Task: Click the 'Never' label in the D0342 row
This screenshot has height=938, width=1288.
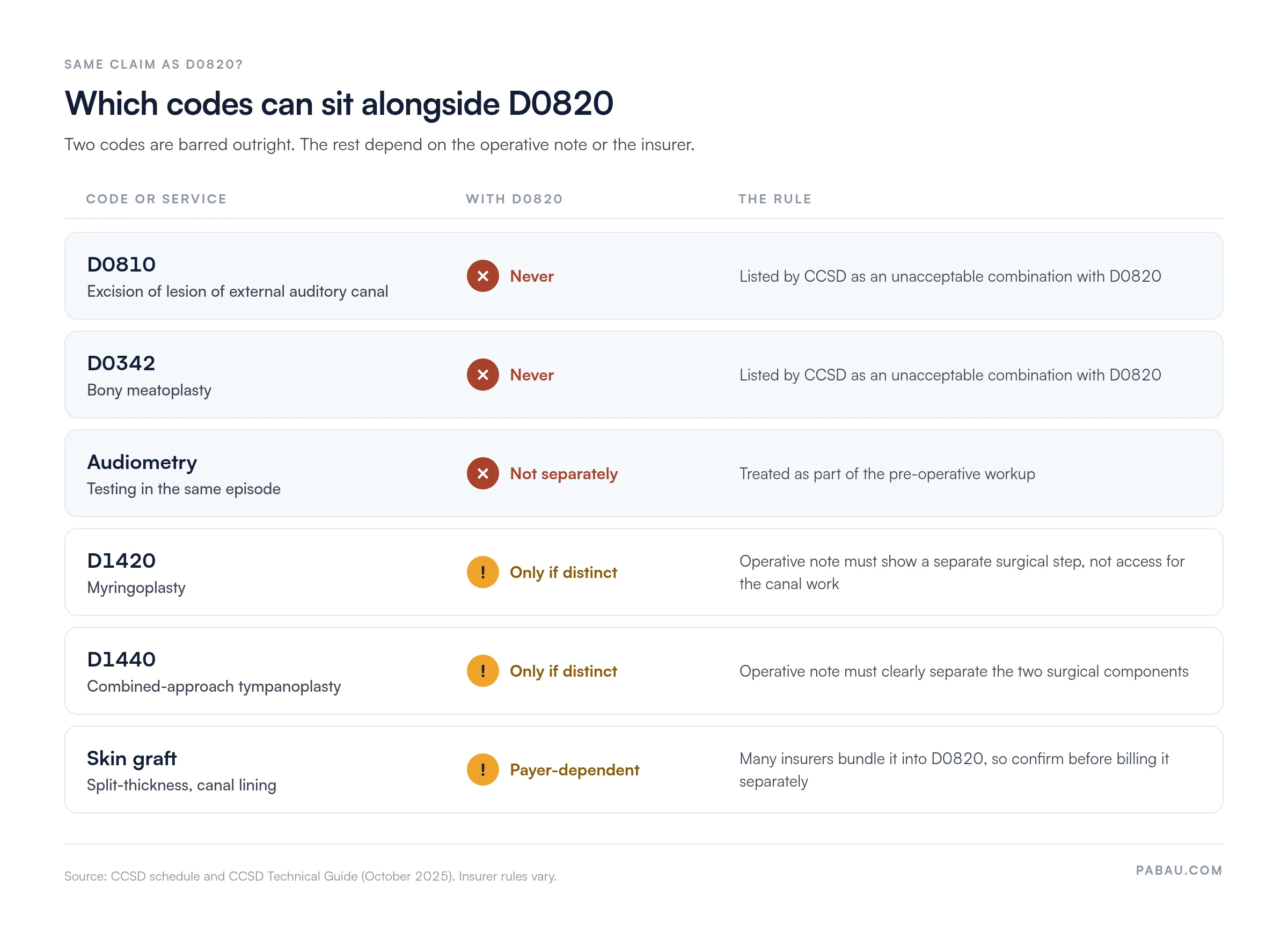Action: click(531, 375)
